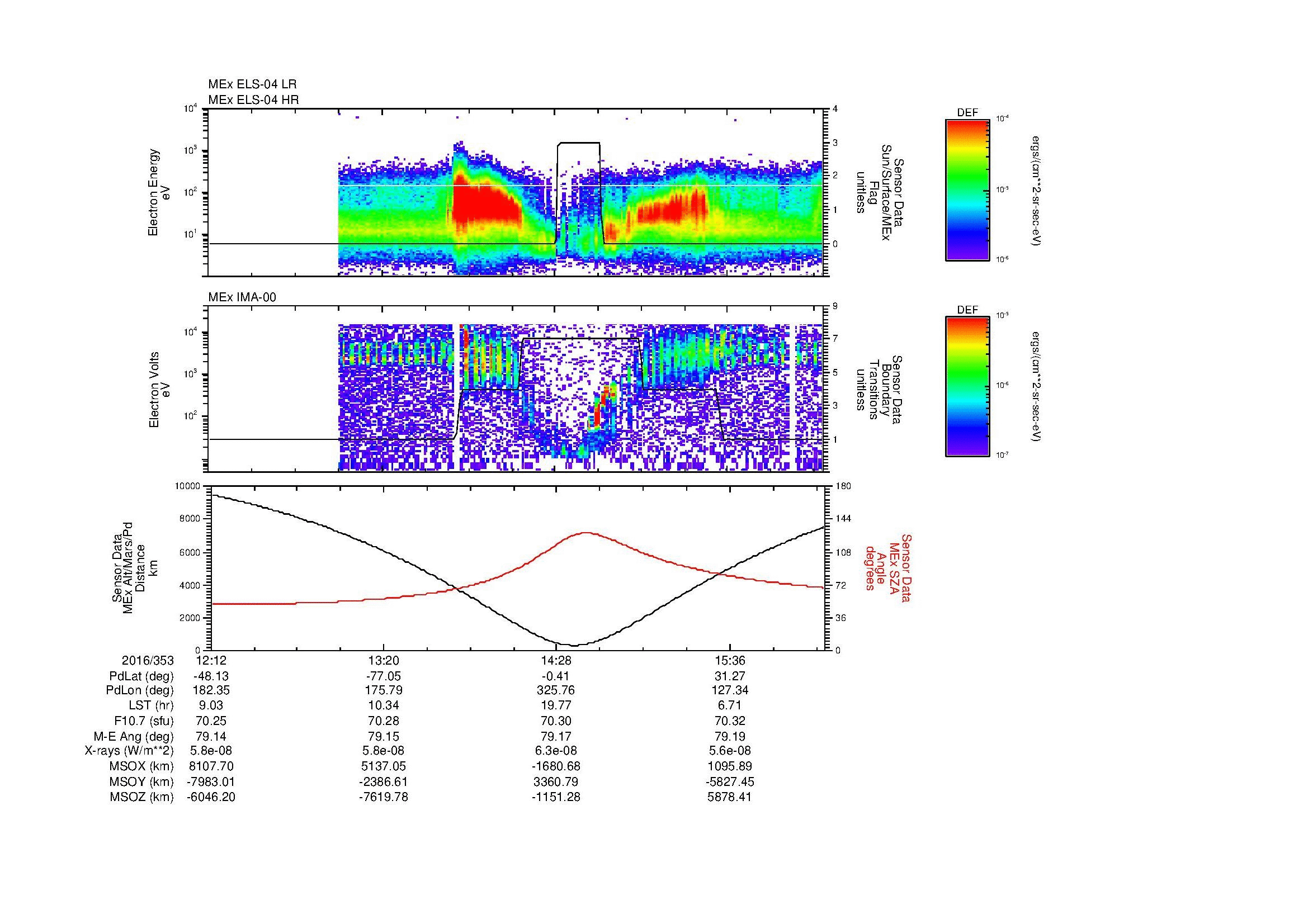Click the IMA DEF color bar
Image resolution: width=1308 pixels, height=924 pixels.
[x=967, y=387]
